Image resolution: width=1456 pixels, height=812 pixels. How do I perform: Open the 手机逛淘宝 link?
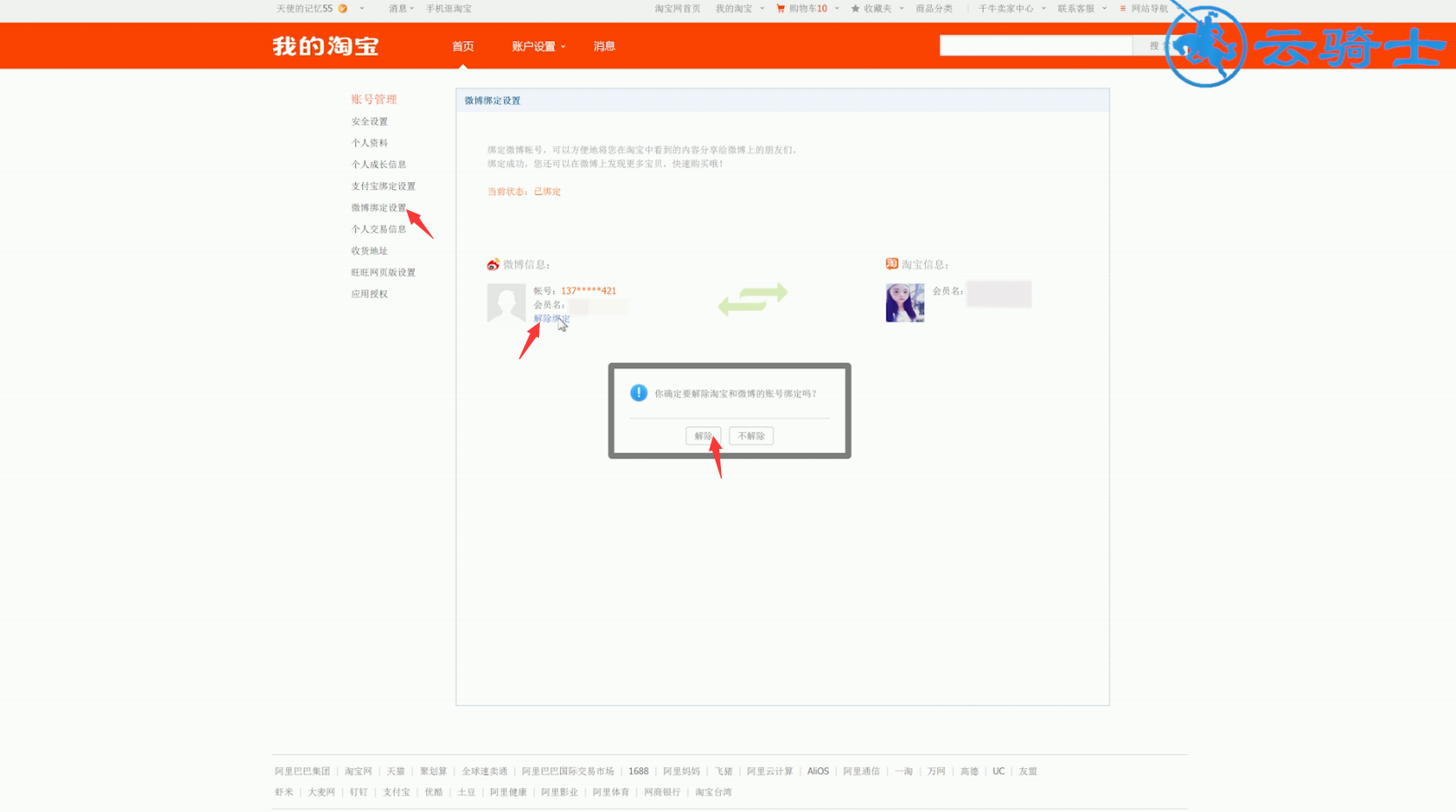(x=449, y=9)
